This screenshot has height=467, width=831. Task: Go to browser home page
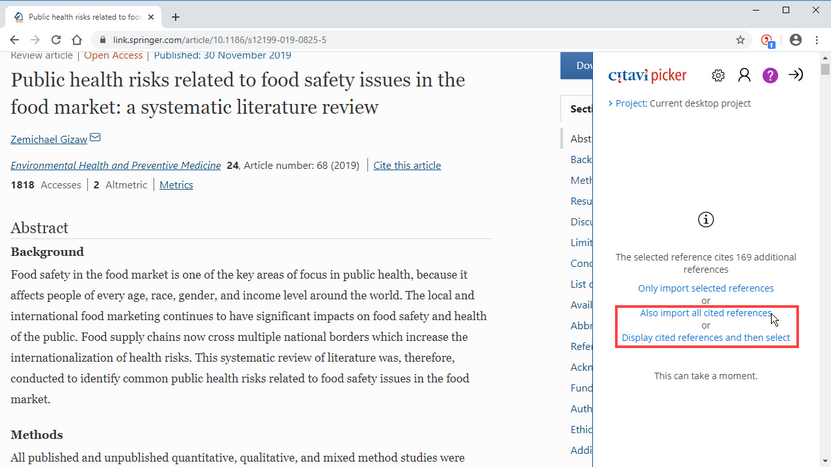click(x=77, y=40)
